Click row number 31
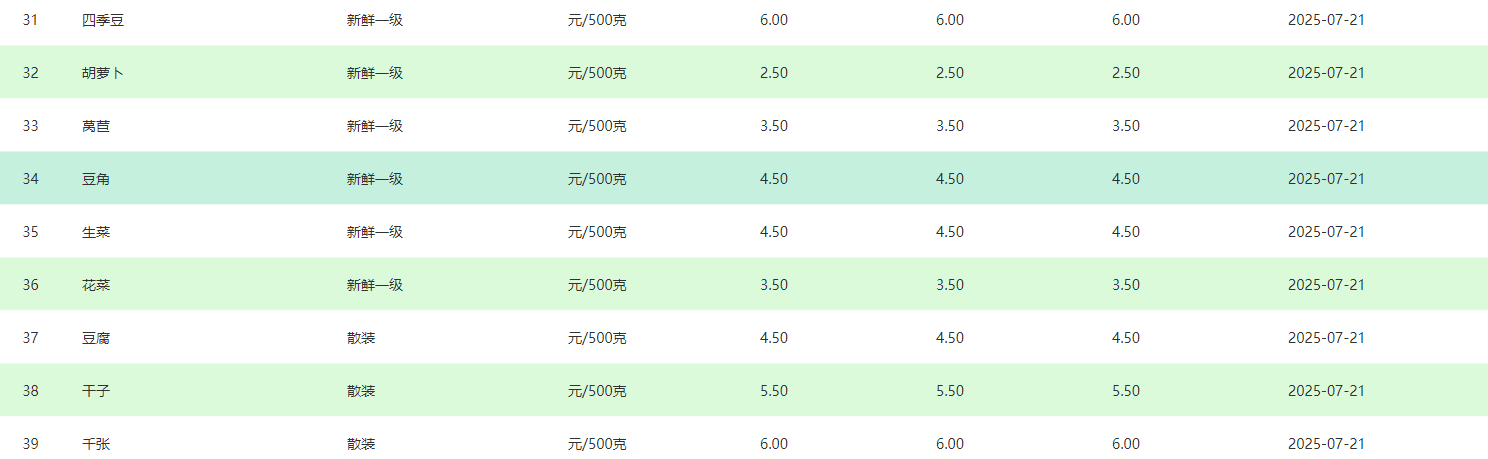Viewport: 1488px width, 459px height. (30, 20)
